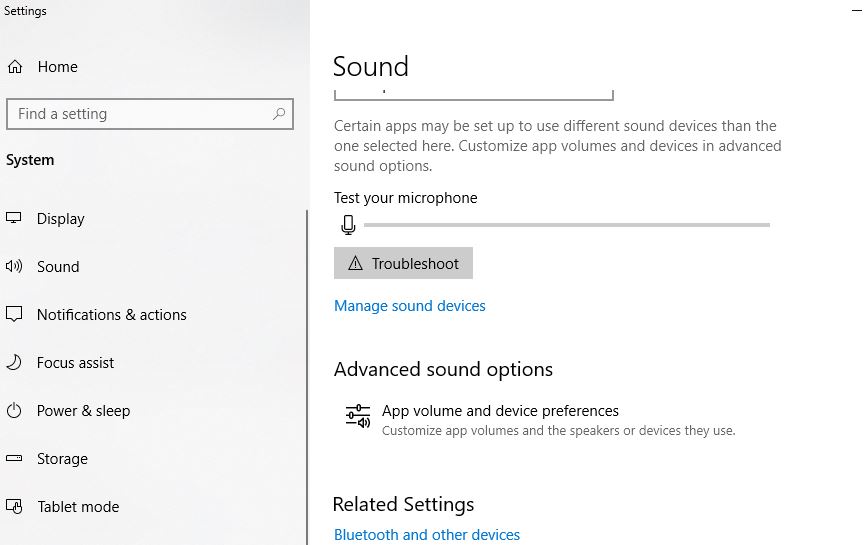Click the Notifications & actions icon

tap(14, 315)
